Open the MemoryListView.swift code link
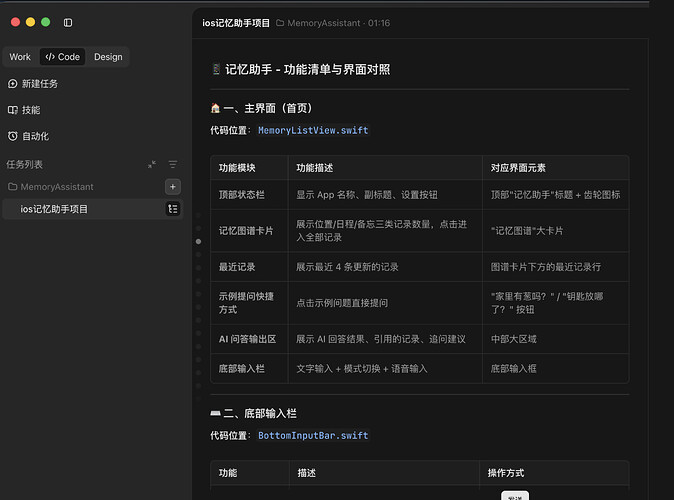 pyautogui.click(x=313, y=130)
